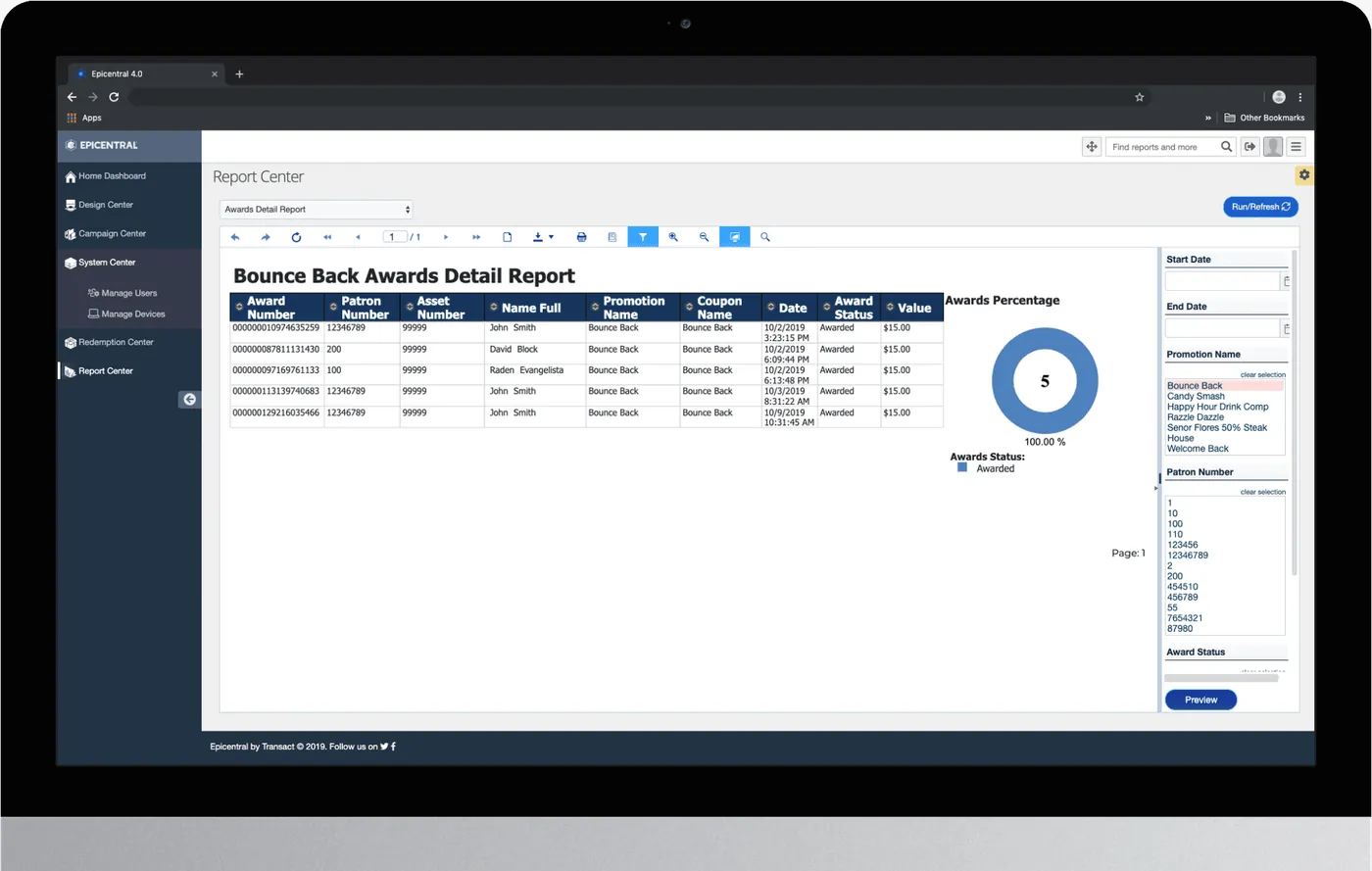Click the End Date input field
This screenshot has height=871, width=1372.
1222,328
